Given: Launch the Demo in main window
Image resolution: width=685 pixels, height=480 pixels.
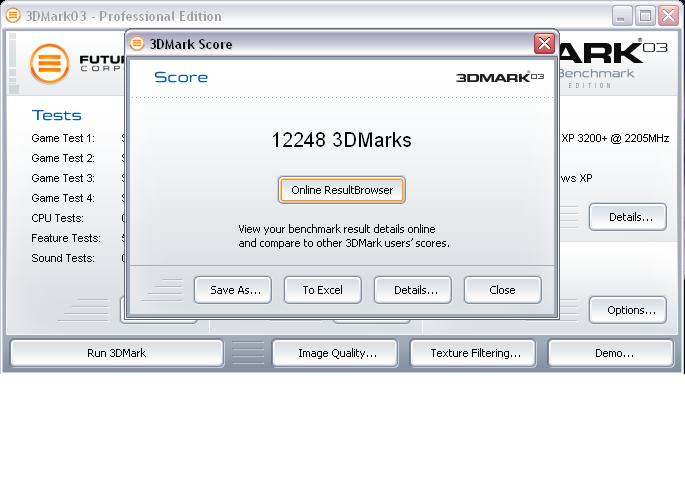Looking at the screenshot, I should point(611,353).
